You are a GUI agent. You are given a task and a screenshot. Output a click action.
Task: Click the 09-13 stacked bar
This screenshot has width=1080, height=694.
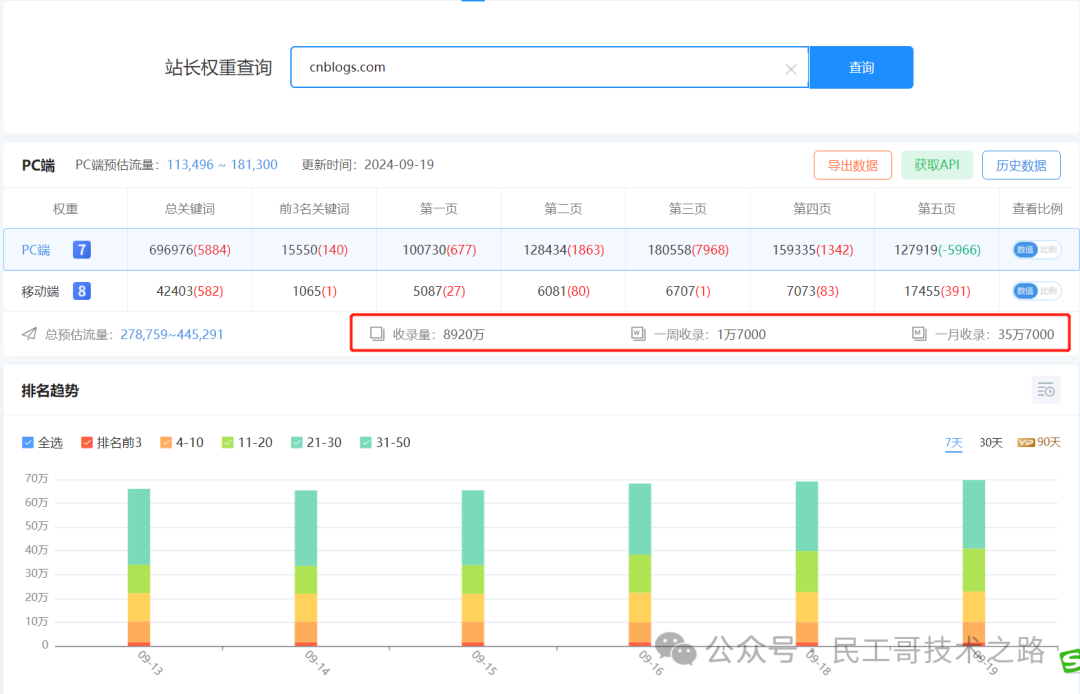tap(139, 567)
